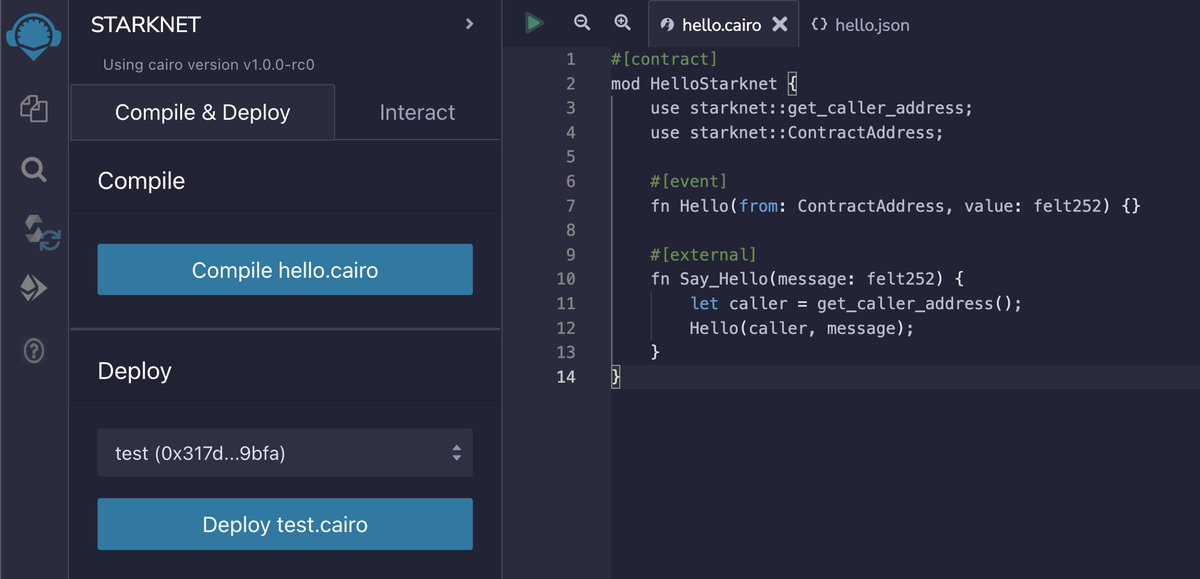Click the Deploy test.cairo button
The image size is (1200, 579).
pos(285,523)
